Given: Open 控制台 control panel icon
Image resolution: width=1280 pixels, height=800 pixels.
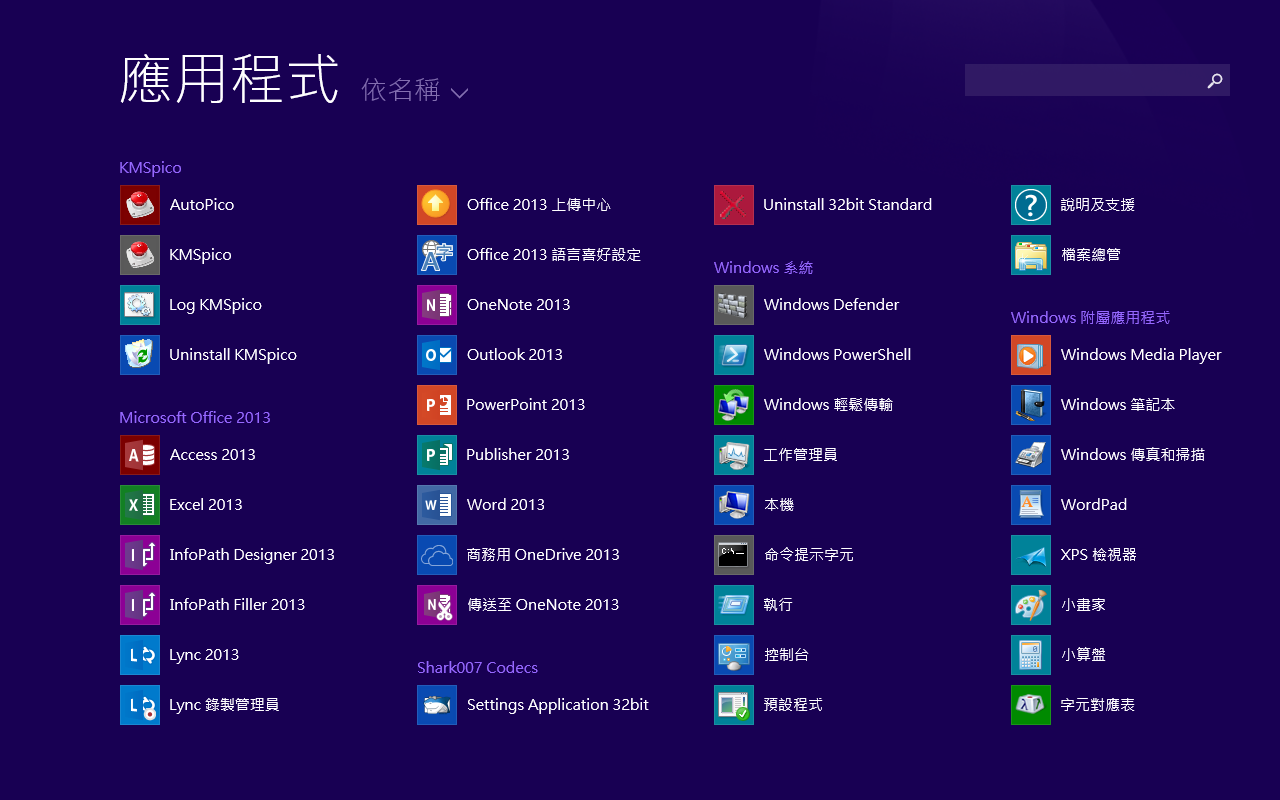Looking at the screenshot, I should click(734, 655).
